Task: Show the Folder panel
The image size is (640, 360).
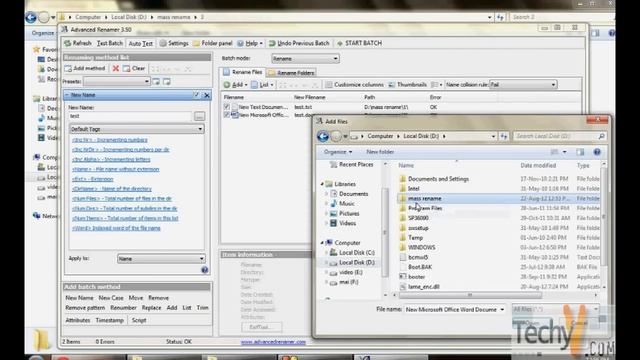Action: click(213, 43)
